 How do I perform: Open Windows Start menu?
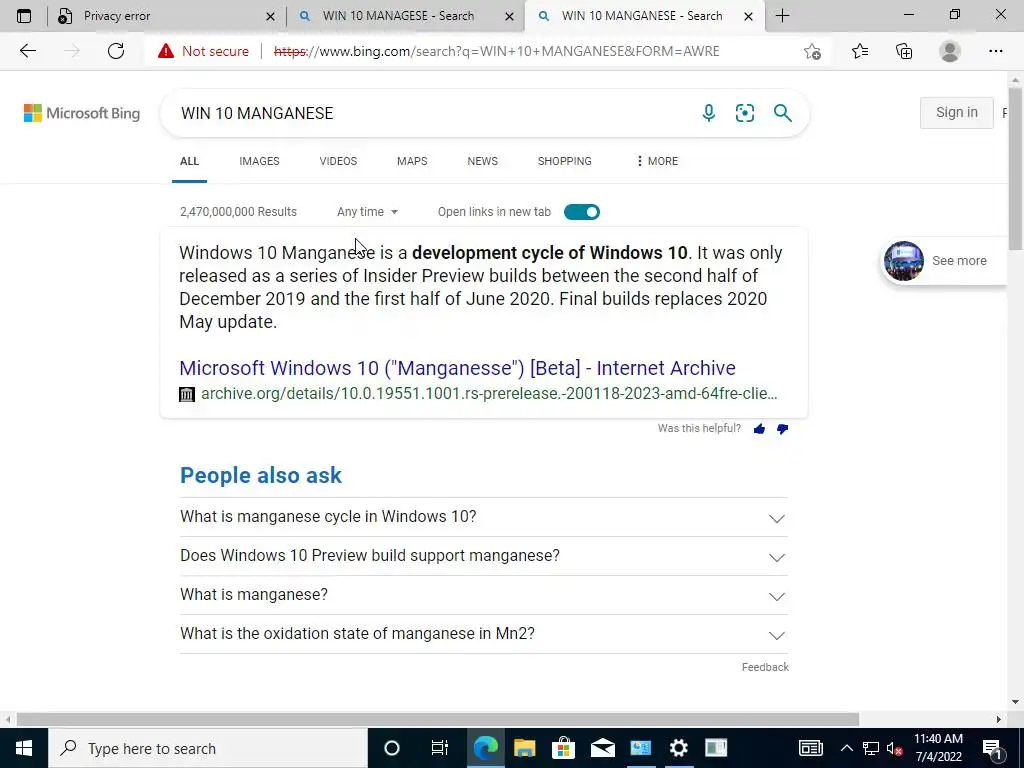coord(24,748)
